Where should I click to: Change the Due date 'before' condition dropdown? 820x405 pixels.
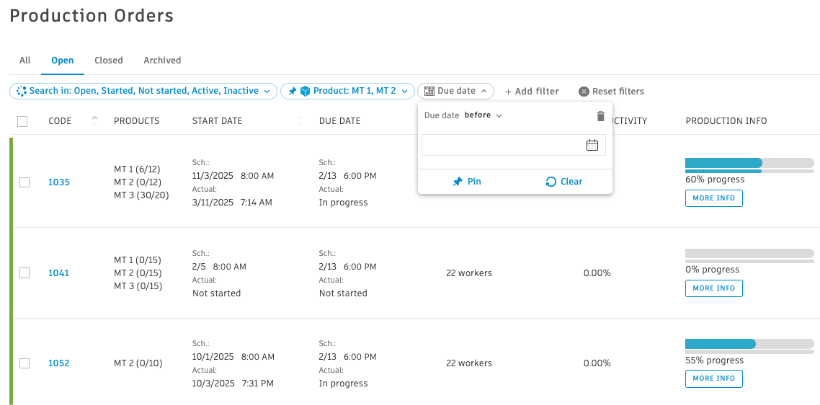pos(484,116)
